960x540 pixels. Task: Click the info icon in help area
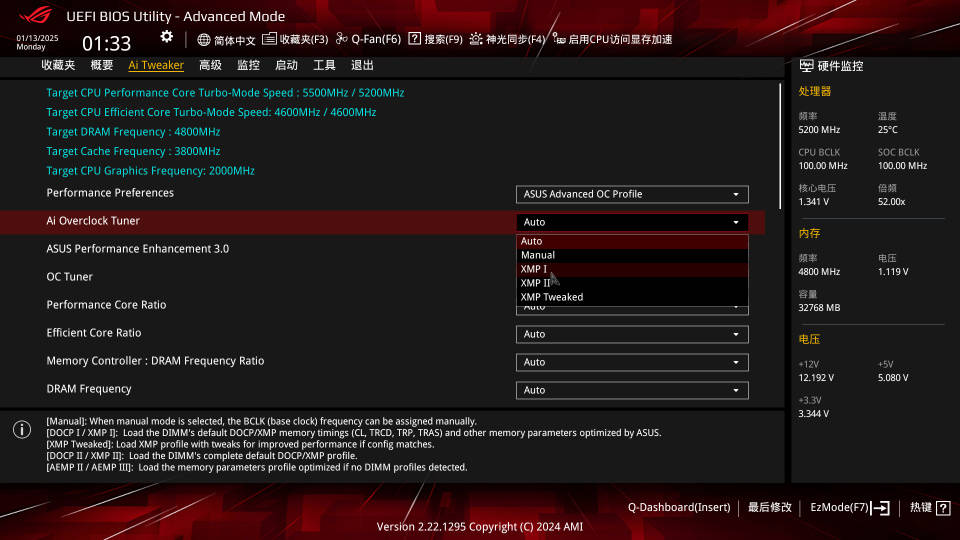[x=22, y=430]
